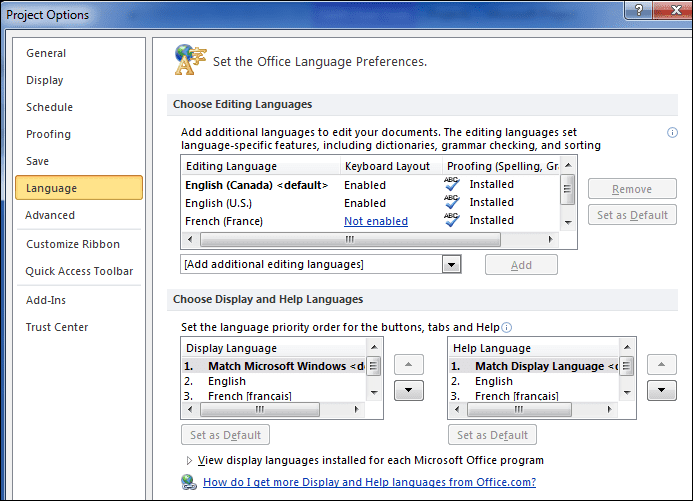Click editing languages horizontal scroll right arrow
693x501 pixels.
coord(551,239)
